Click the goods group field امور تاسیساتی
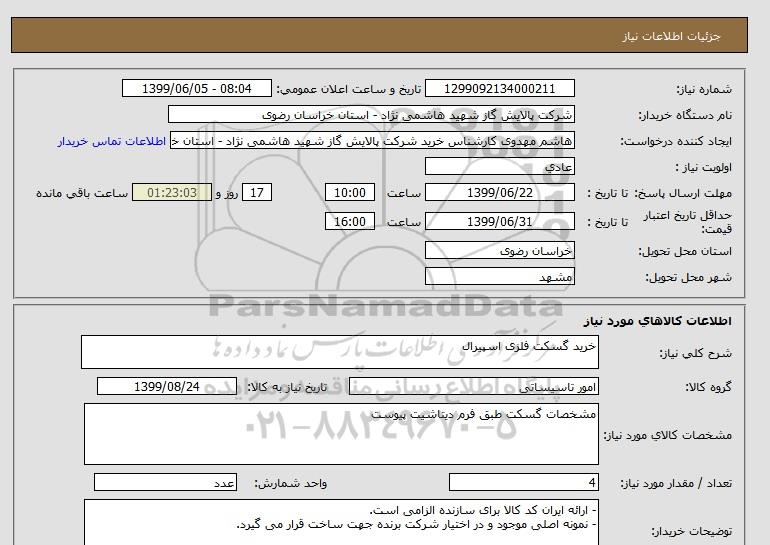The image size is (770, 545). [473, 386]
